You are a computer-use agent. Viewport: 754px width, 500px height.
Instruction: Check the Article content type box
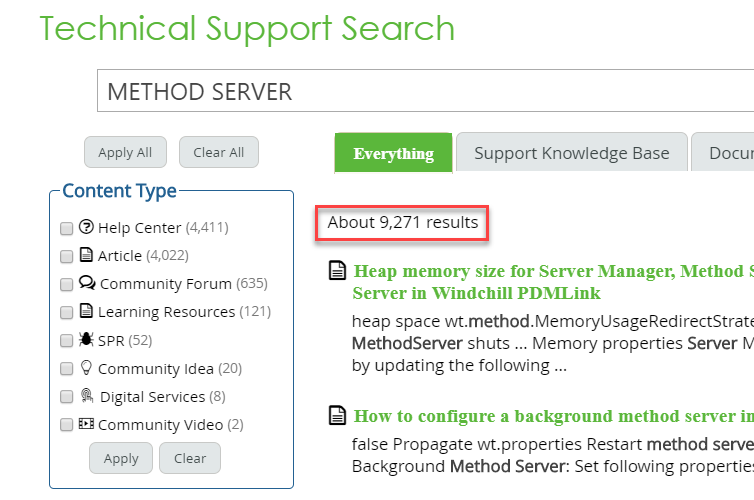point(67,256)
